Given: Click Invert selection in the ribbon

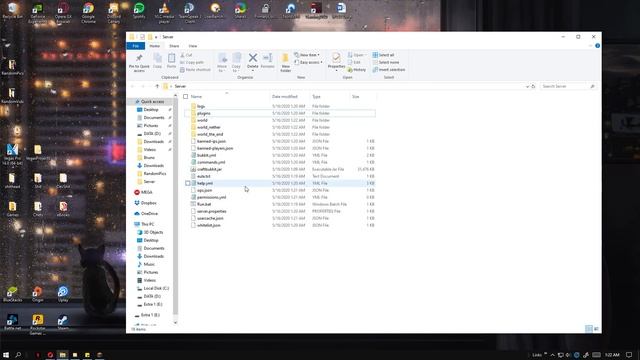Looking at the screenshot, I should point(389,70).
